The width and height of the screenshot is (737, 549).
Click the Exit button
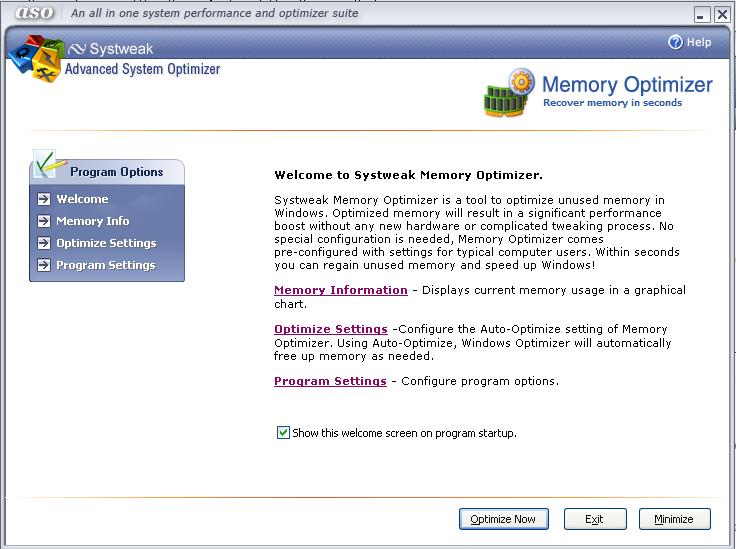pyautogui.click(x=595, y=519)
